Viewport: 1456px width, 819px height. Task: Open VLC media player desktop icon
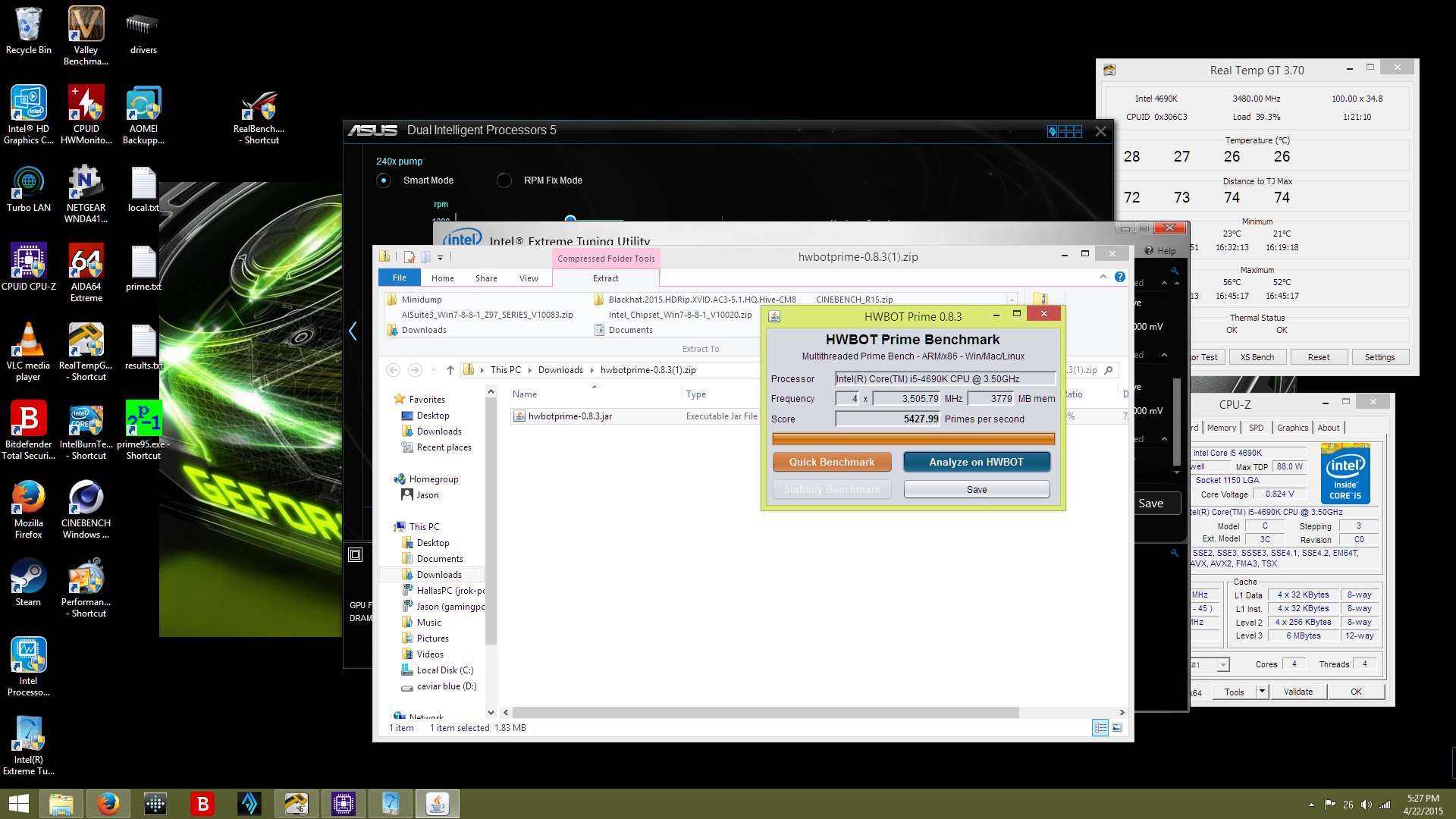(x=29, y=351)
